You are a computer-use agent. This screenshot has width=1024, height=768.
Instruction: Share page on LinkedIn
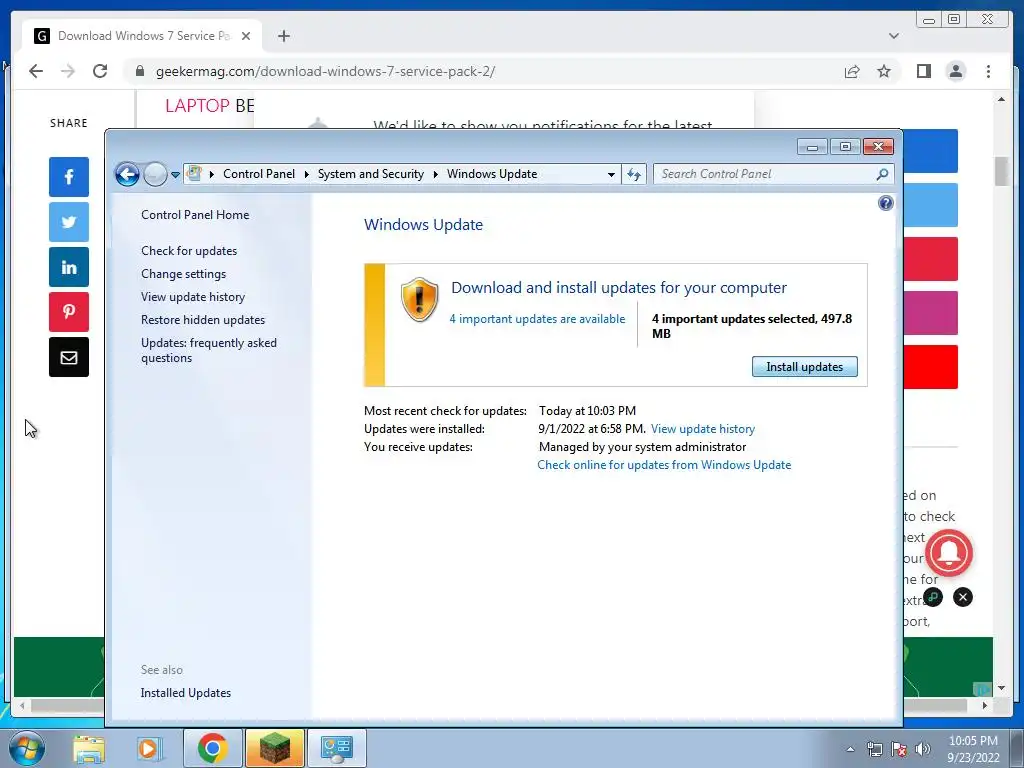coord(69,267)
